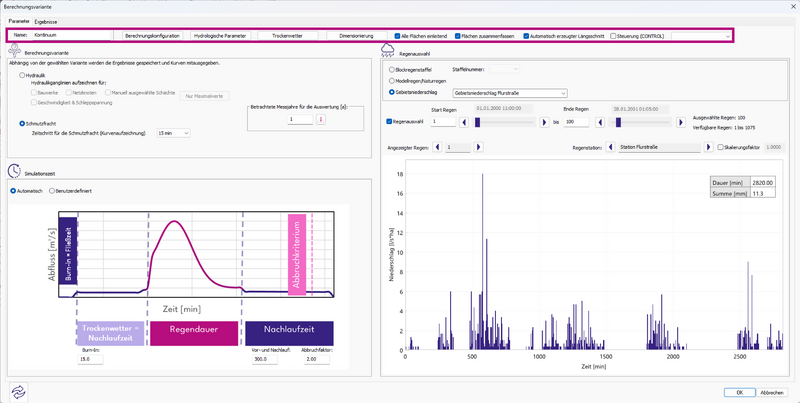Viewport: 800px width, 403px height.
Task: Select the Schmutzfracht radio option
Action: coord(22,123)
